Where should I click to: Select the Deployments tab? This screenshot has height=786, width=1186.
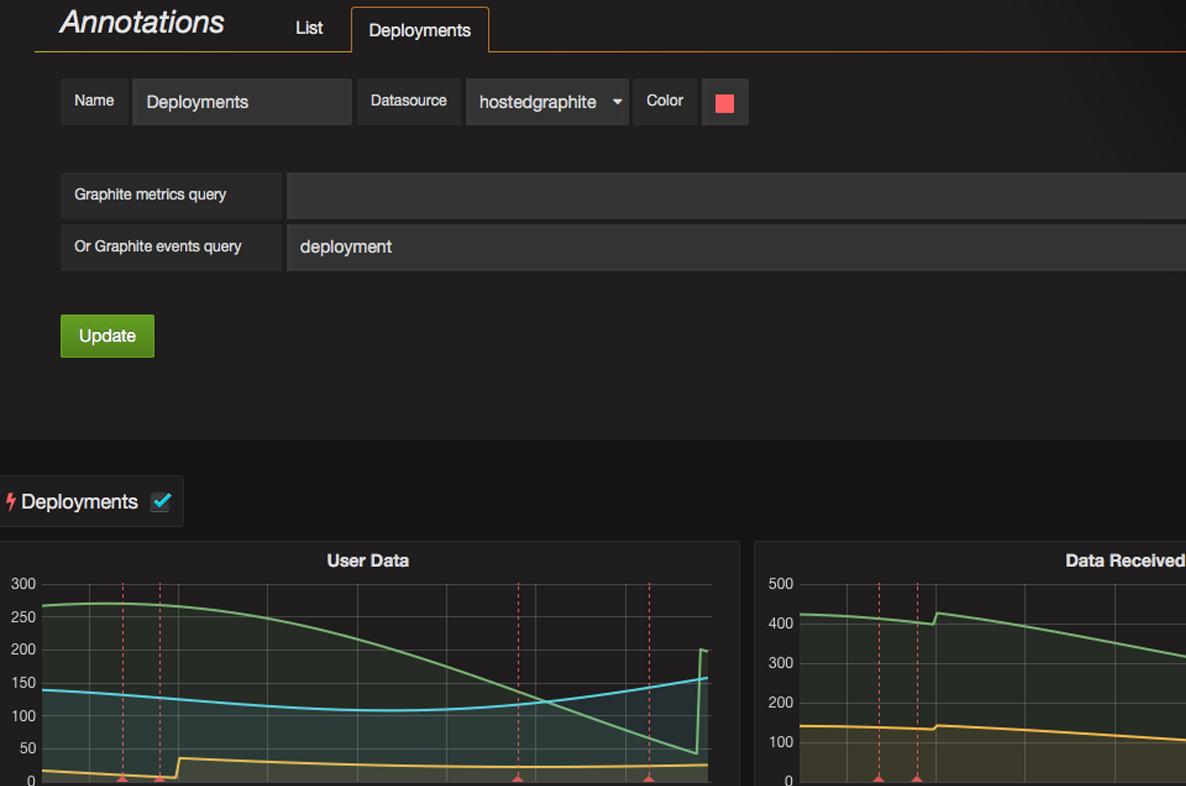pos(419,30)
